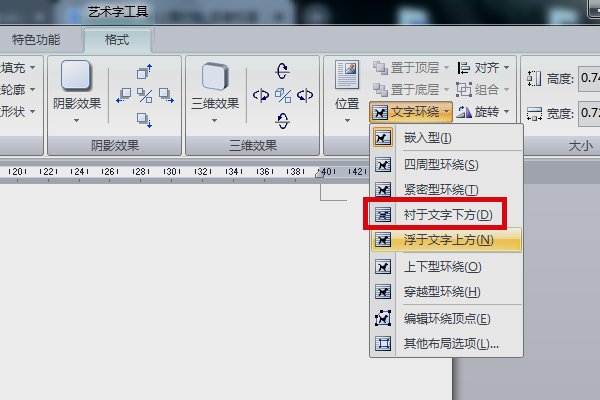Click the 位置 page icon
The height and width of the screenshot is (400, 600).
347,75
